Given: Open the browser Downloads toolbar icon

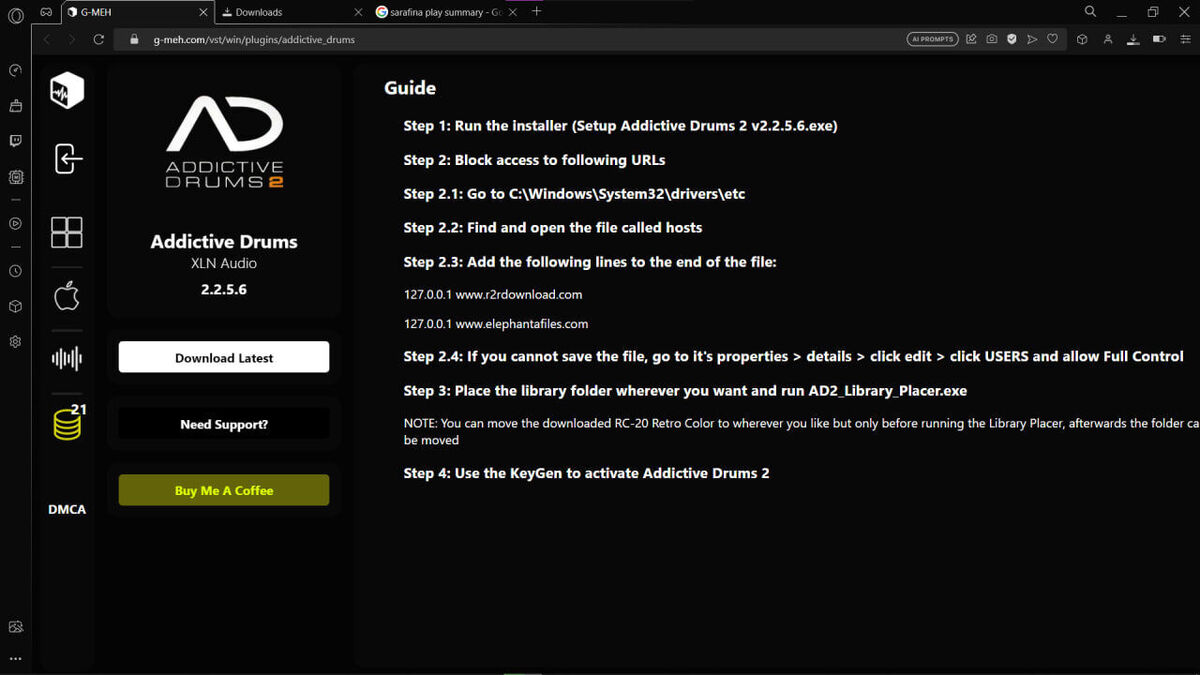Looking at the screenshot, I should (1133, 39).
